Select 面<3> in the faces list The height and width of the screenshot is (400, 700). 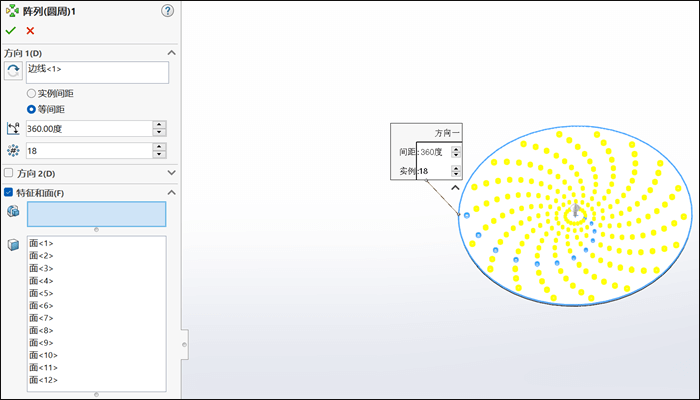coord(41,268)
